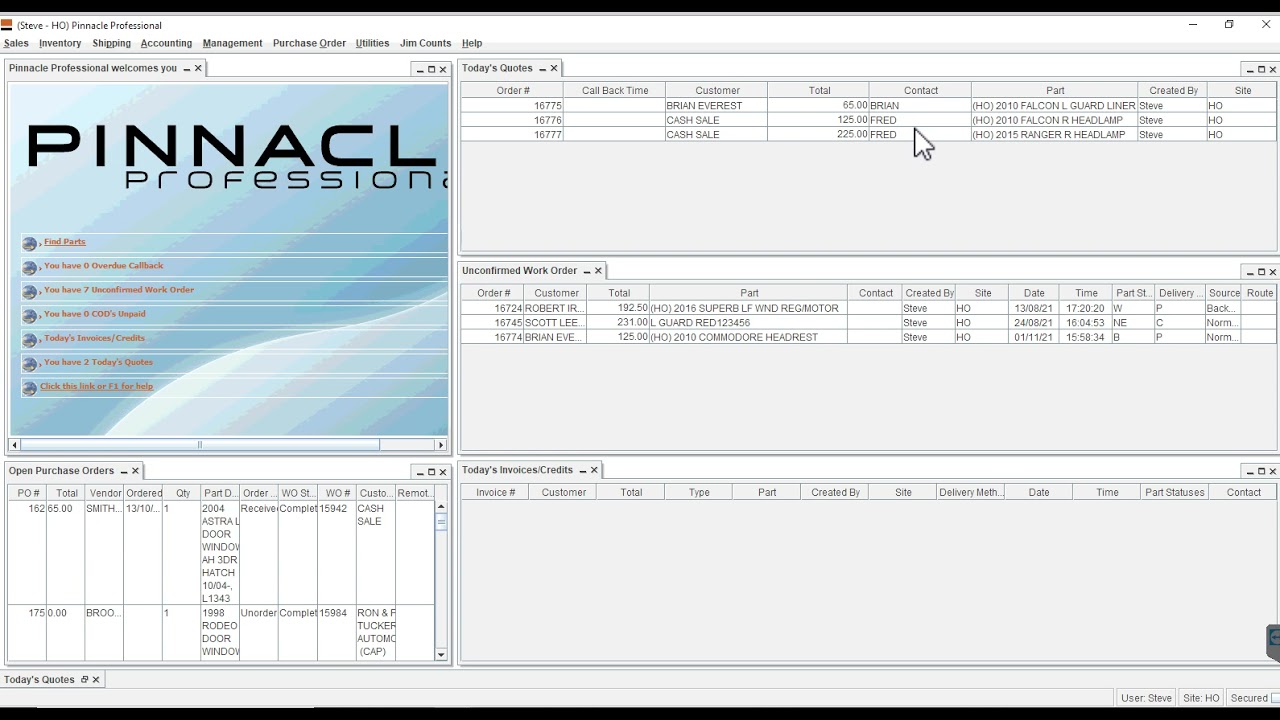This screenshot has height=720, width=1280.
Task: Select purchase order 175 row
Action: pyautogui.click(x=221, y=632)
